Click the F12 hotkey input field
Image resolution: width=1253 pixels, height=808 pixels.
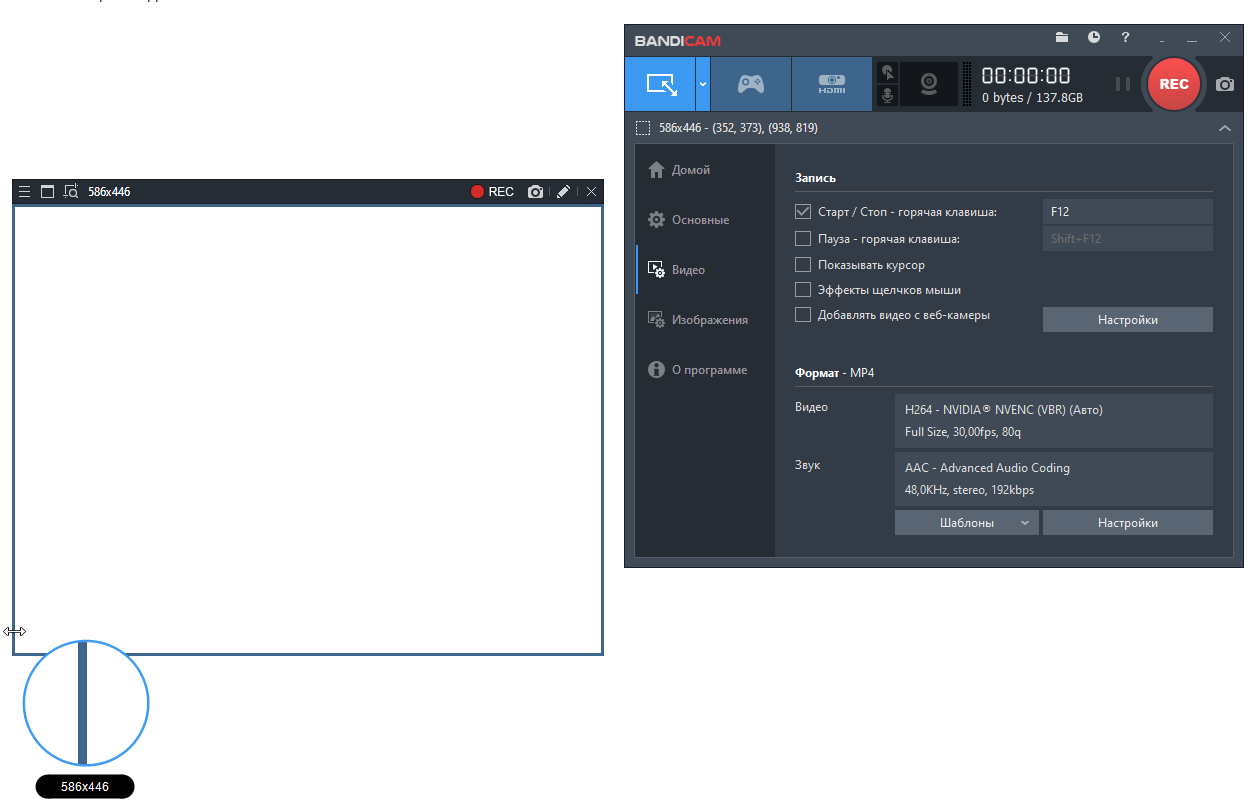click(x=1127, y=212)
